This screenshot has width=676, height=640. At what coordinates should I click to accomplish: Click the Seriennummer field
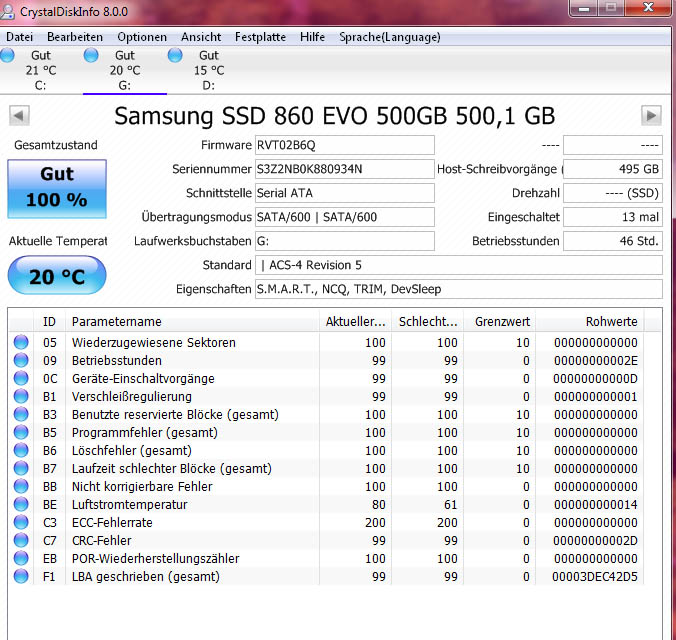pyautogui.click(x=344, y=169)
